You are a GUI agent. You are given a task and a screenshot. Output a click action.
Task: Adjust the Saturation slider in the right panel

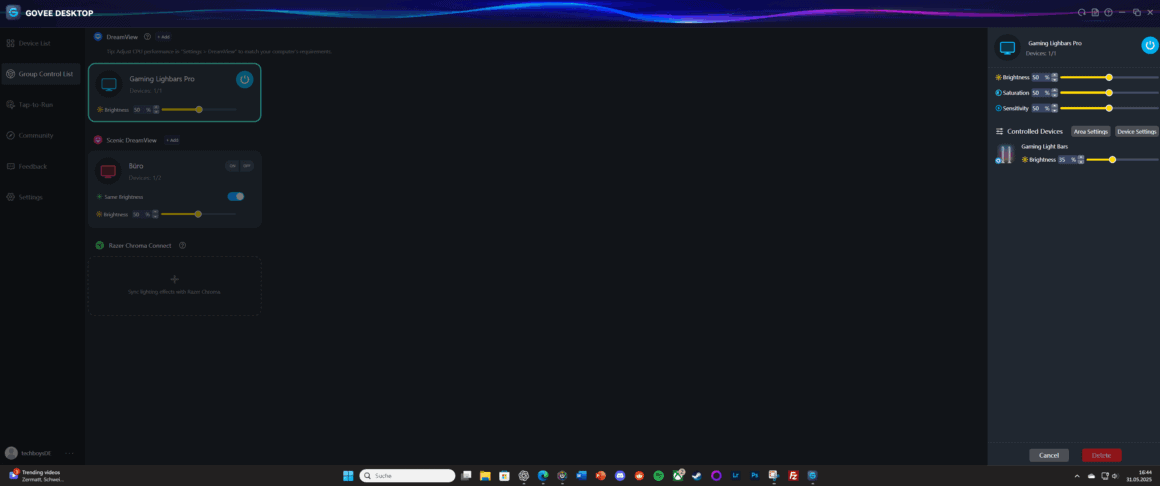1109,92
